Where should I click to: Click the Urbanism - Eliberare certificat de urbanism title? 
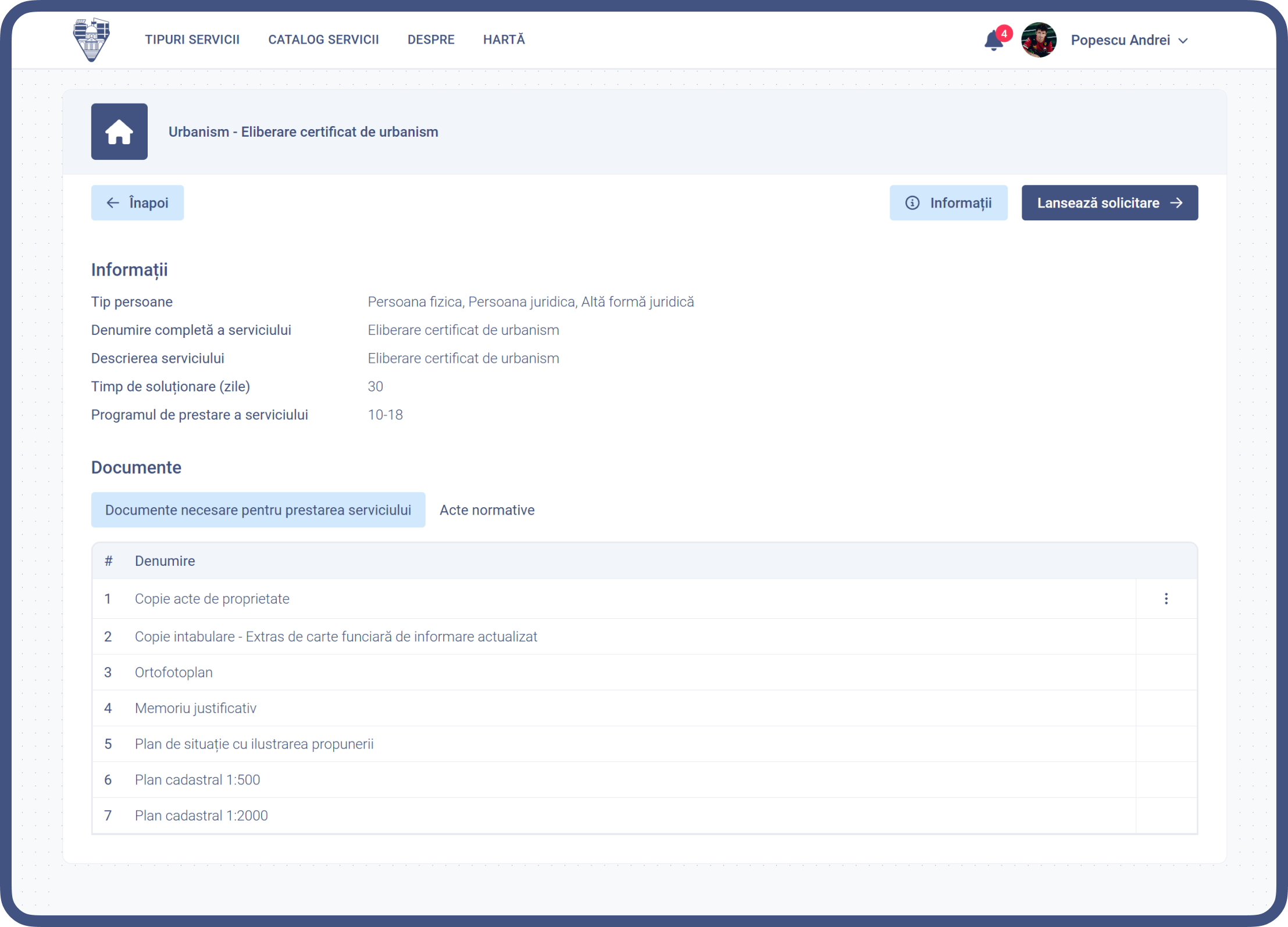coord(304,132)
